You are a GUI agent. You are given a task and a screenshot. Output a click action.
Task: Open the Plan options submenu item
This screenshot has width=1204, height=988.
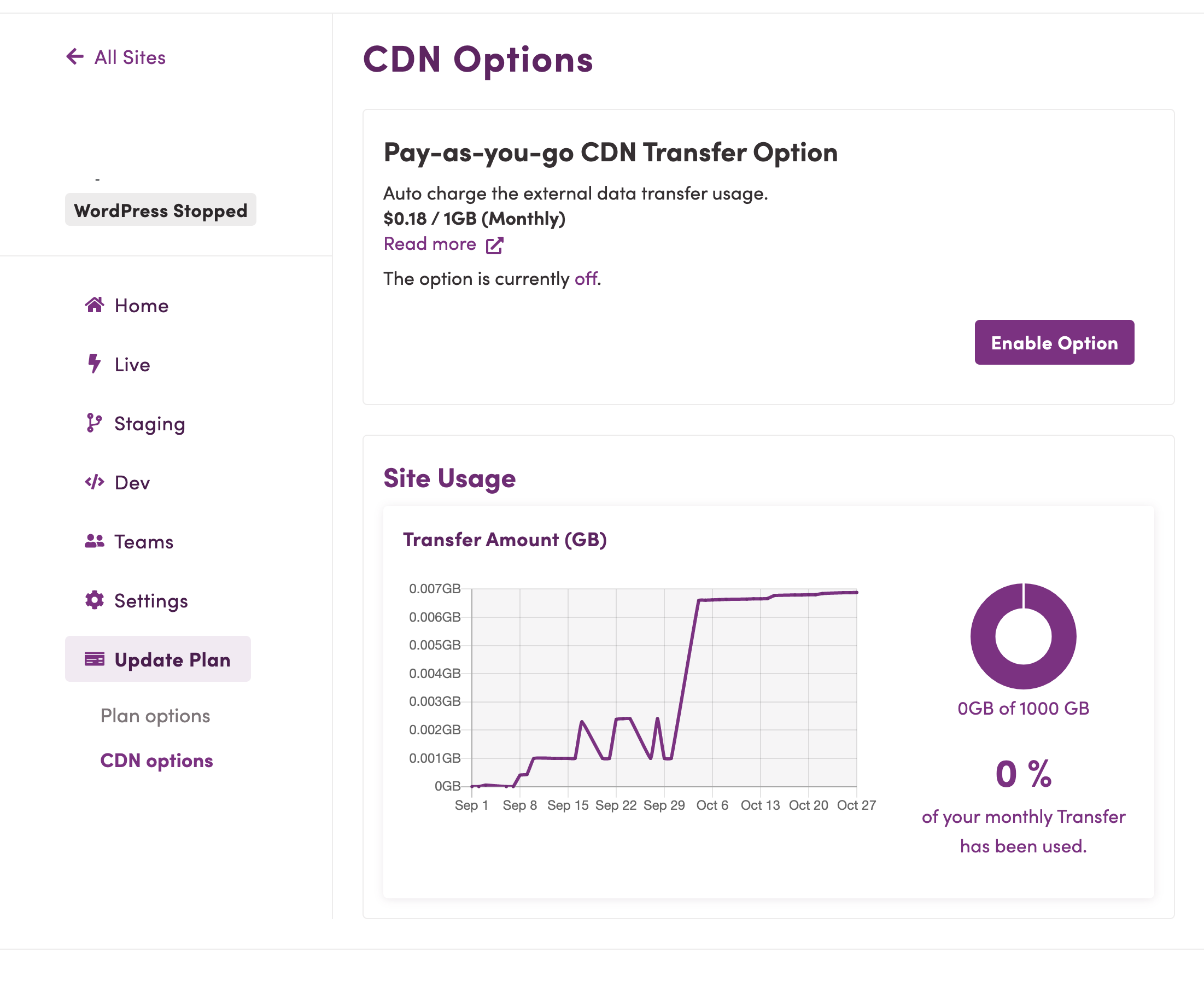155,715
